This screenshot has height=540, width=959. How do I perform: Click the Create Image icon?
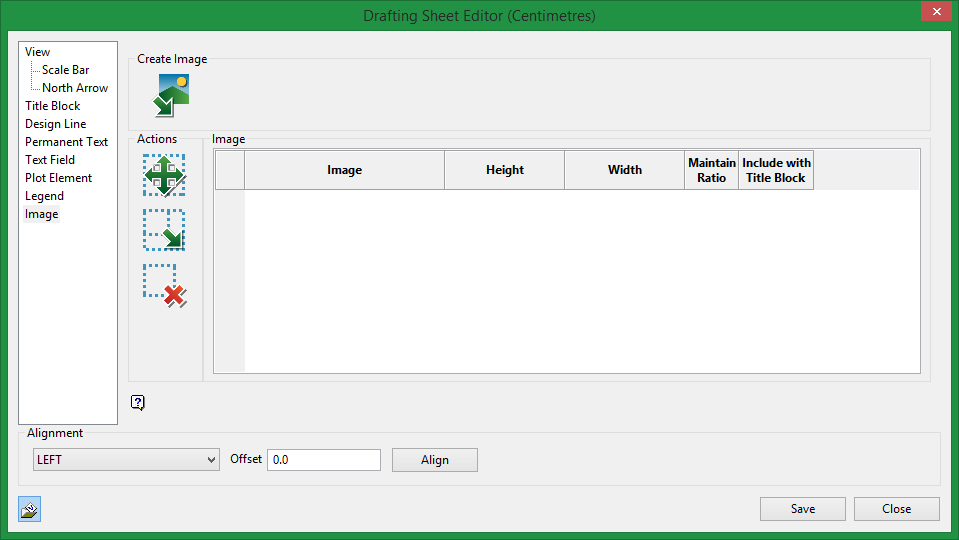coord(171,95)
